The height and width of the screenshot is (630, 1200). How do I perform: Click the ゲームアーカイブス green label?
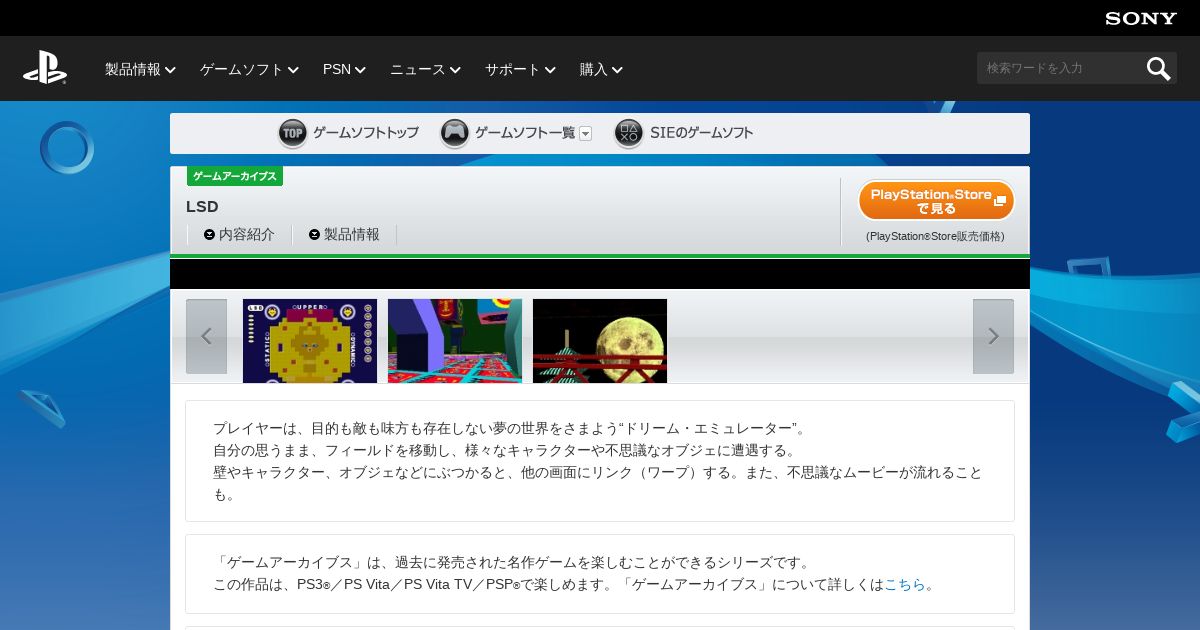click(235, 176)
